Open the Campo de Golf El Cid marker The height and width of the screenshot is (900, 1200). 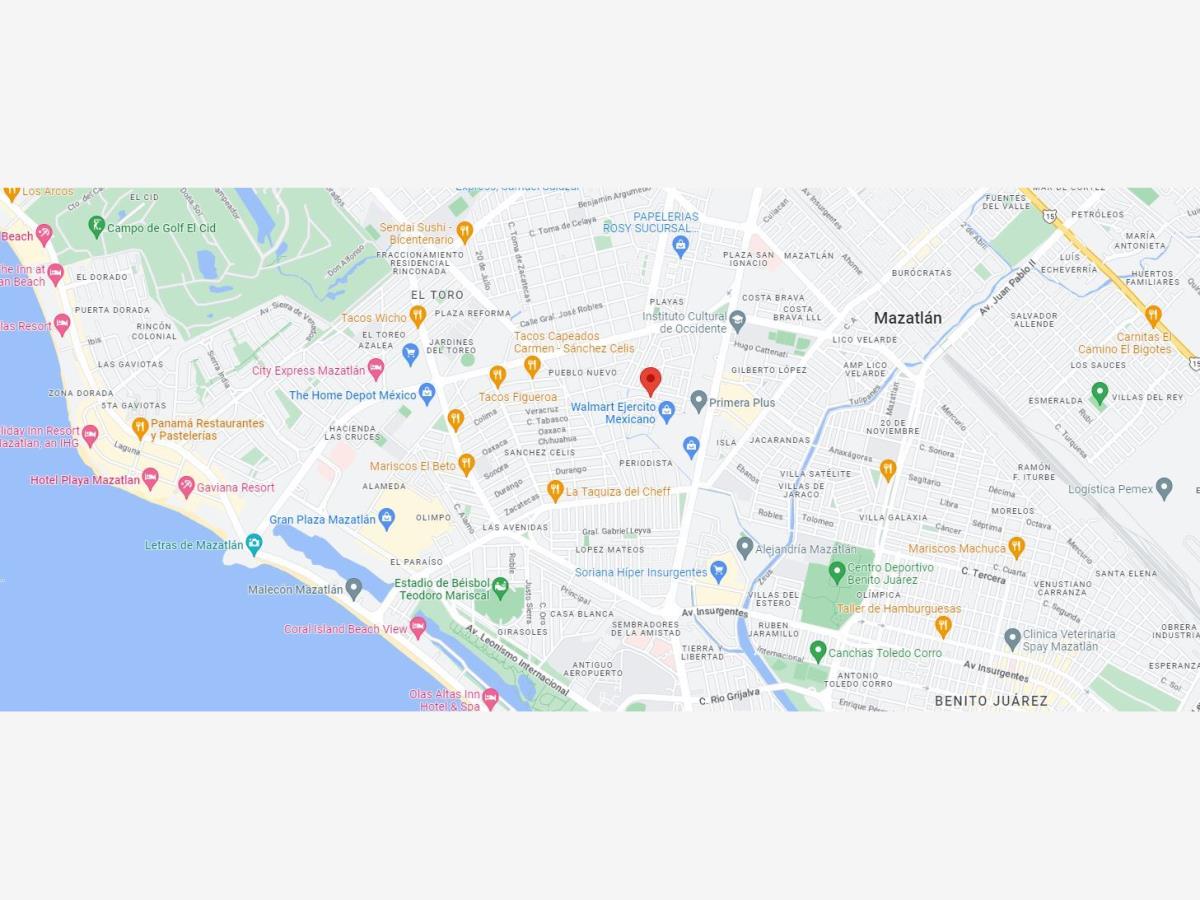point(96,227)
